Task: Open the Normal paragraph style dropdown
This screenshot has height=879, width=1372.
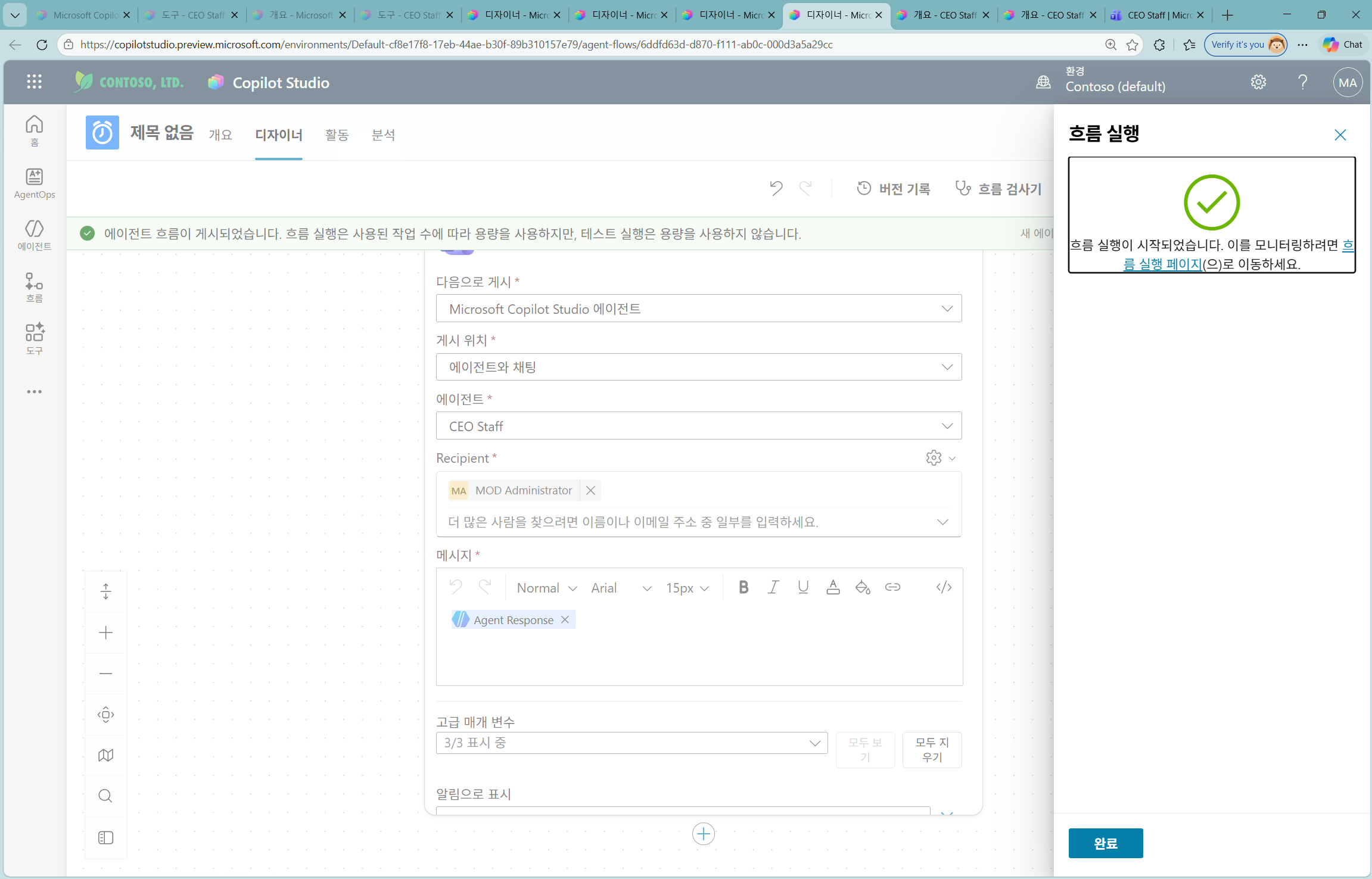Action: (546, 588)
